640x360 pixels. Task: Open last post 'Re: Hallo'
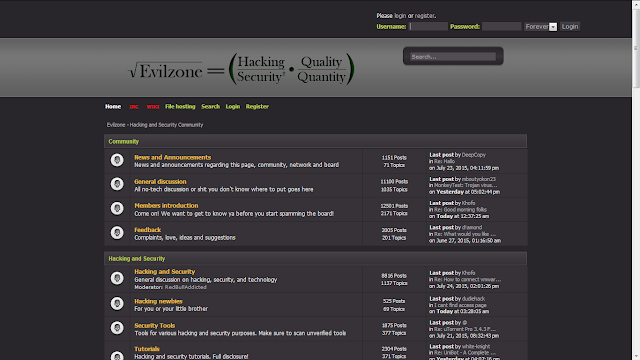(x=444, y=162)
